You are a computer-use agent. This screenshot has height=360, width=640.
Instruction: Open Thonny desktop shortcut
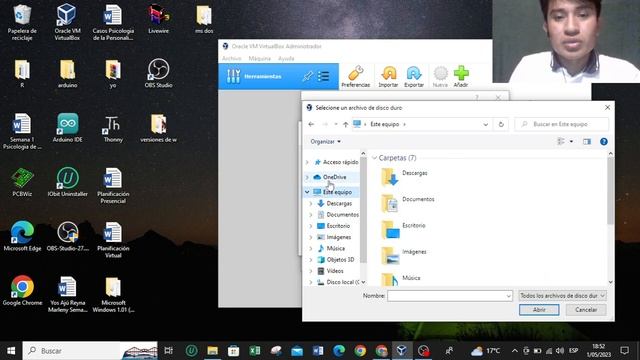point(113,129)
